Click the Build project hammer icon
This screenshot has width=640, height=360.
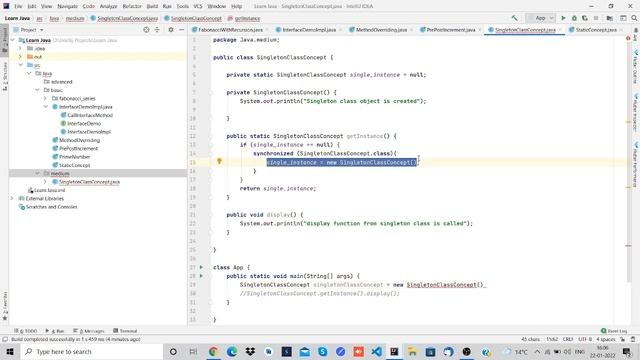[x=514, y=18]
